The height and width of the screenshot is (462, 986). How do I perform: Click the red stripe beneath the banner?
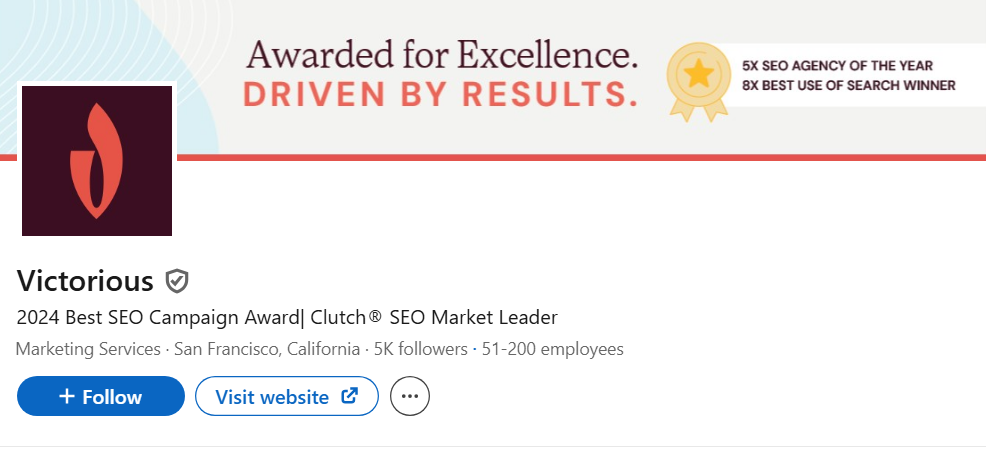pyautogui.click(x=580, y=157)
